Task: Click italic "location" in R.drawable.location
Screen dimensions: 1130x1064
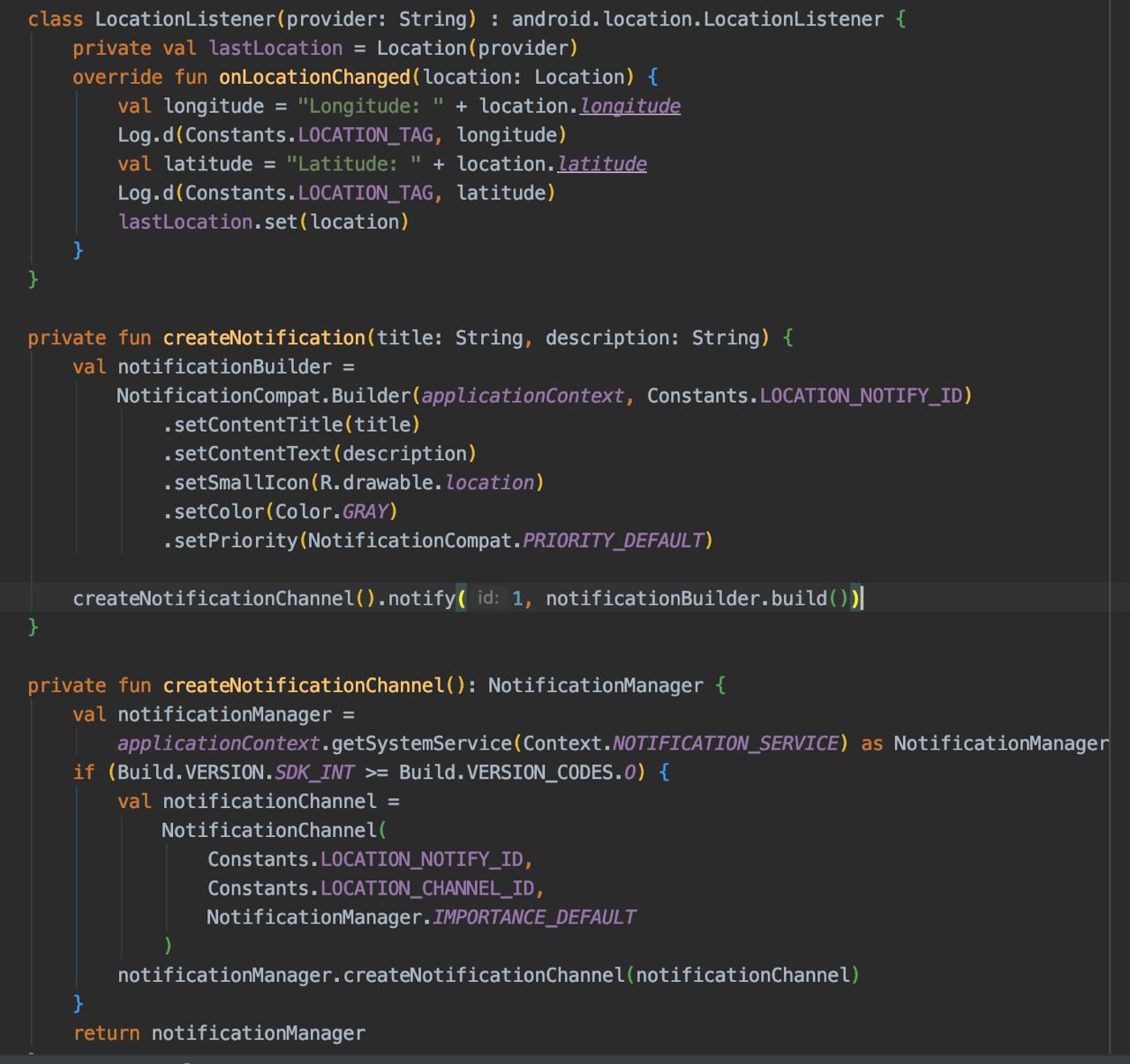Action: pos(489,482)
